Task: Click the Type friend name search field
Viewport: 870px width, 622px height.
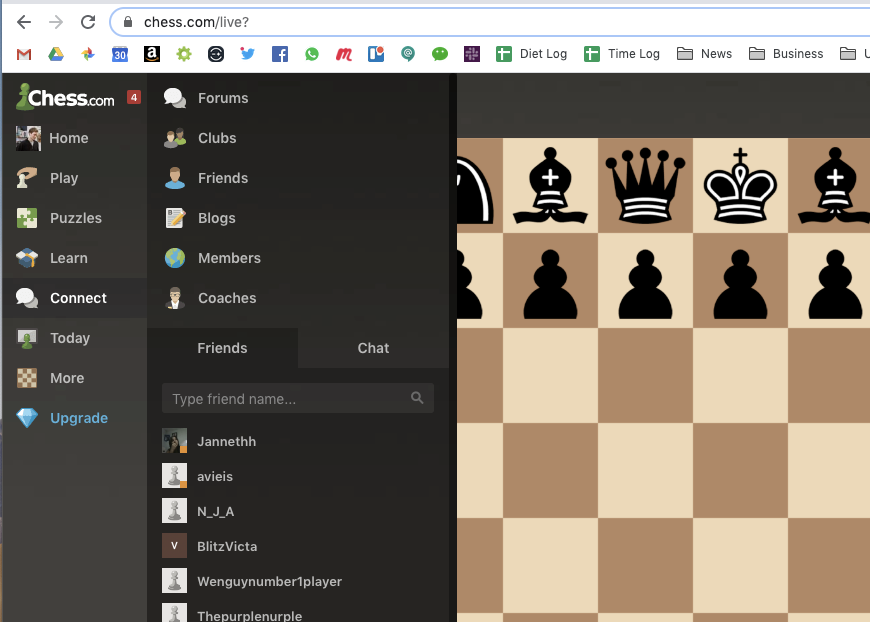Action: point(298,398)
